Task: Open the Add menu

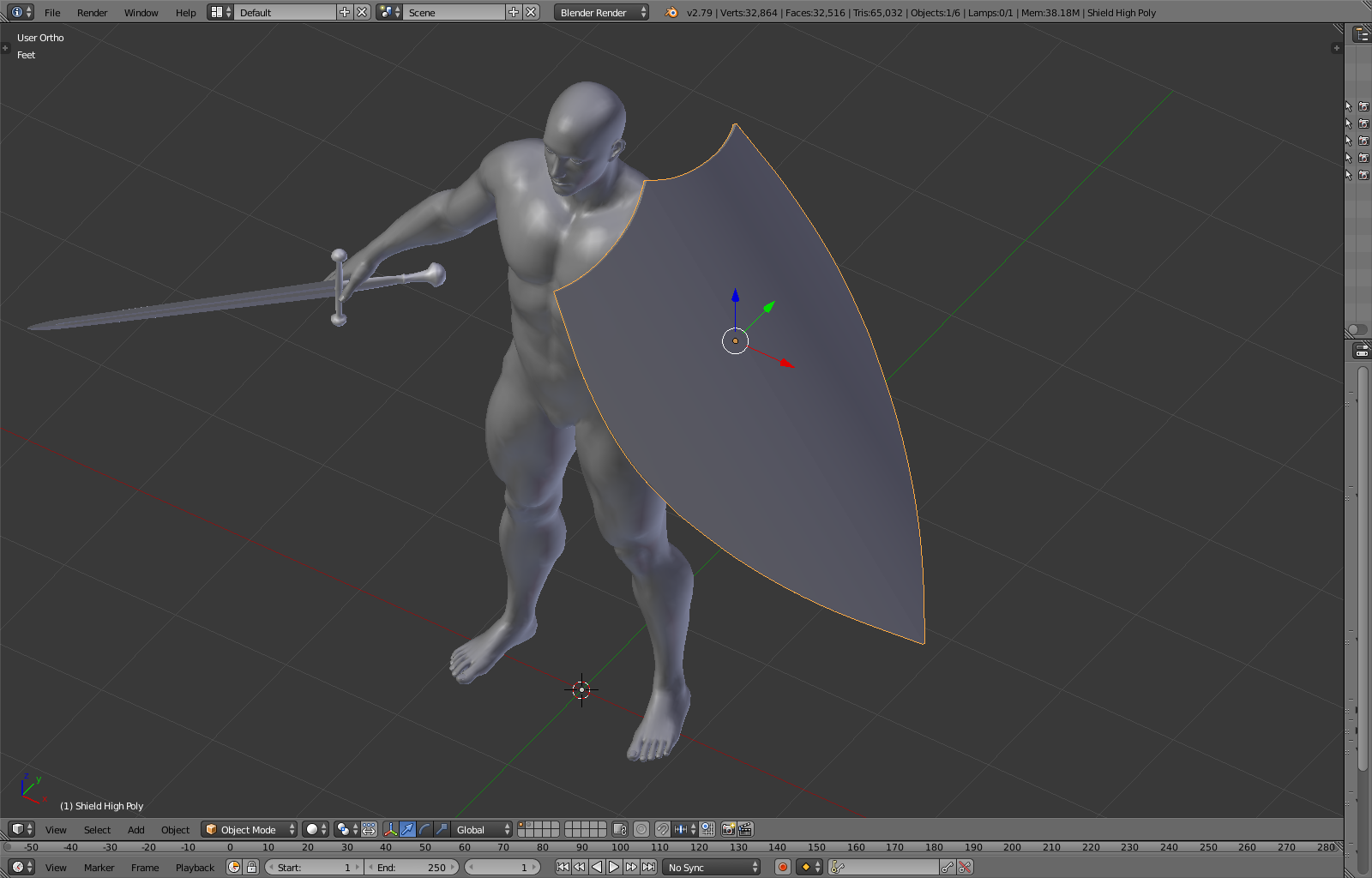Action: pyautogui.click(x=135, y=830)
